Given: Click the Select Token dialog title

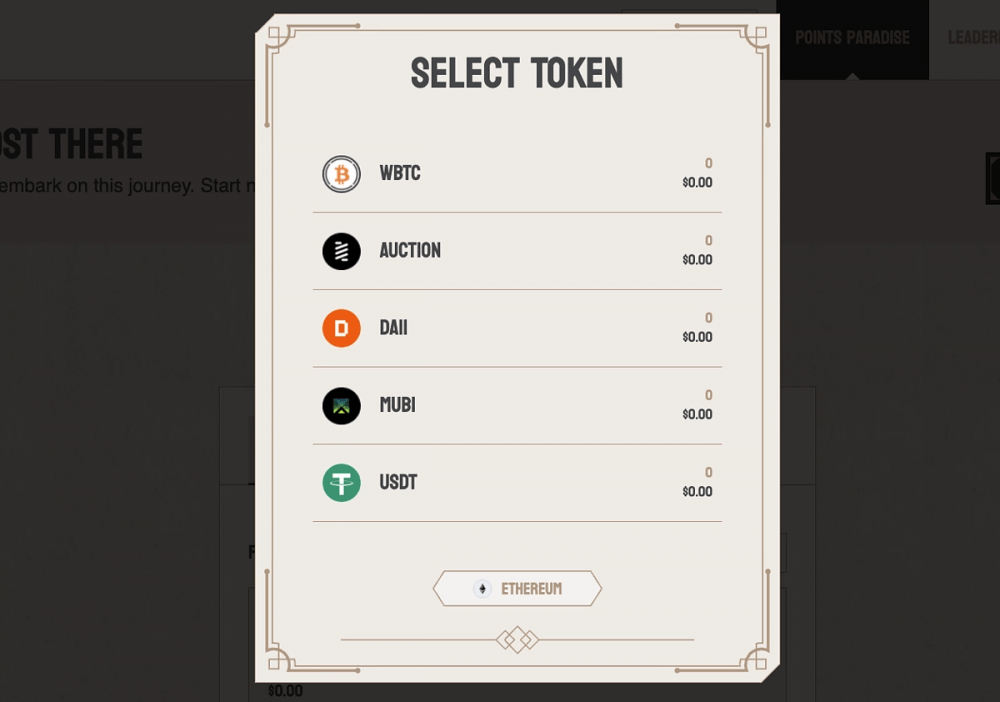Looking at the screenshot, I should (517, 73).
